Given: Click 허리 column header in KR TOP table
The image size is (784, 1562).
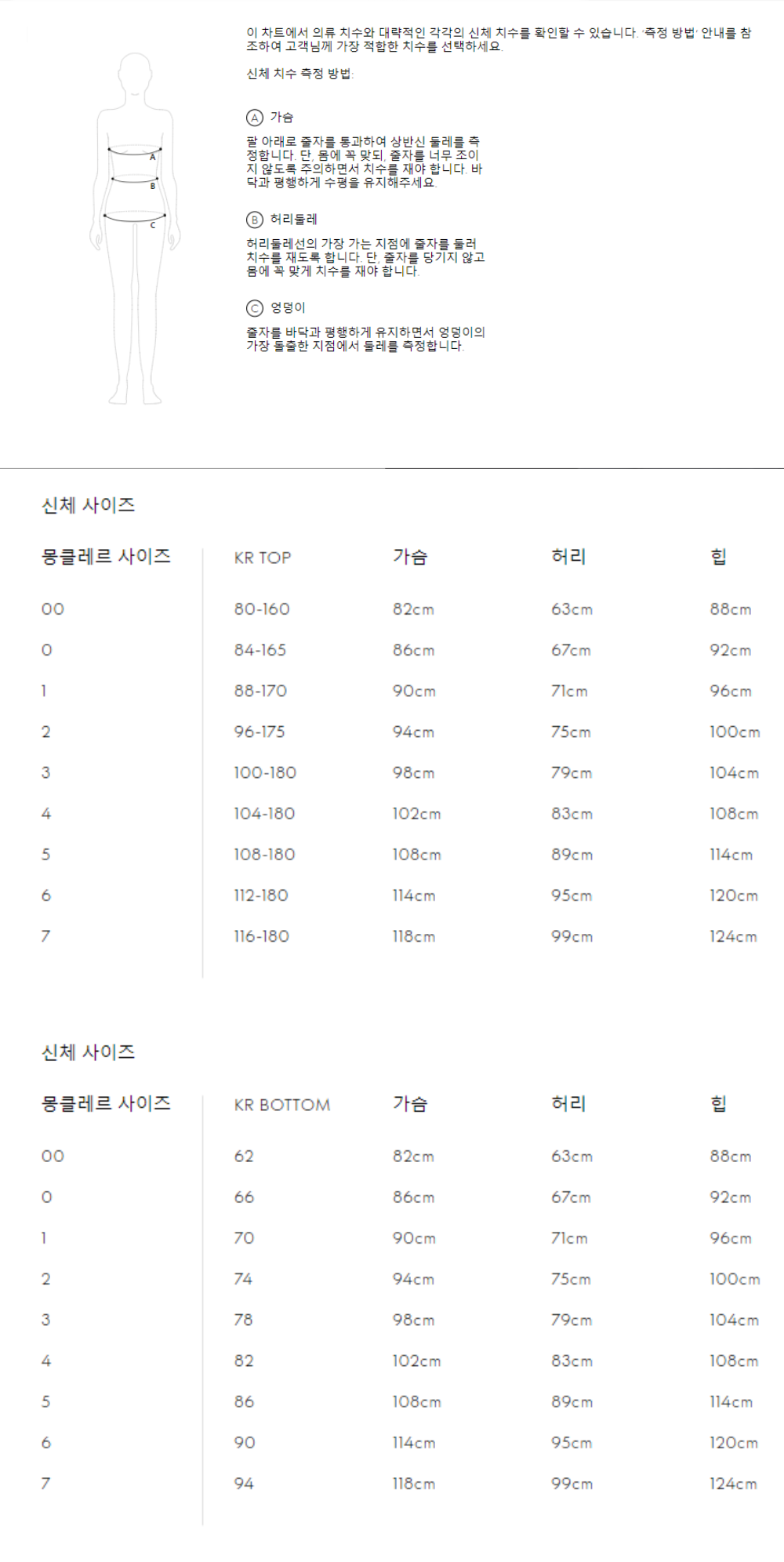Looking at the screenshot, I should point(568,557).
